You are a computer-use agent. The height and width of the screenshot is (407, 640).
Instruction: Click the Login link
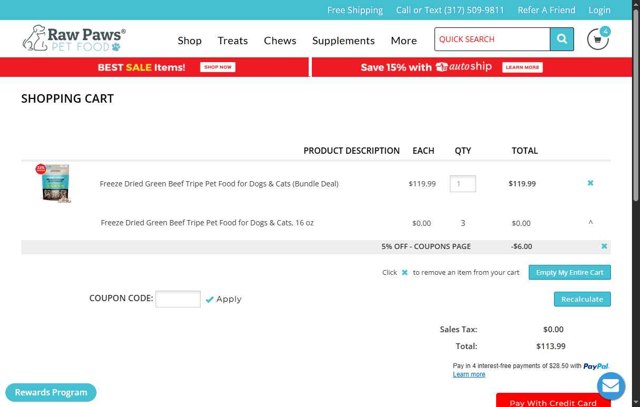(599, 10)
